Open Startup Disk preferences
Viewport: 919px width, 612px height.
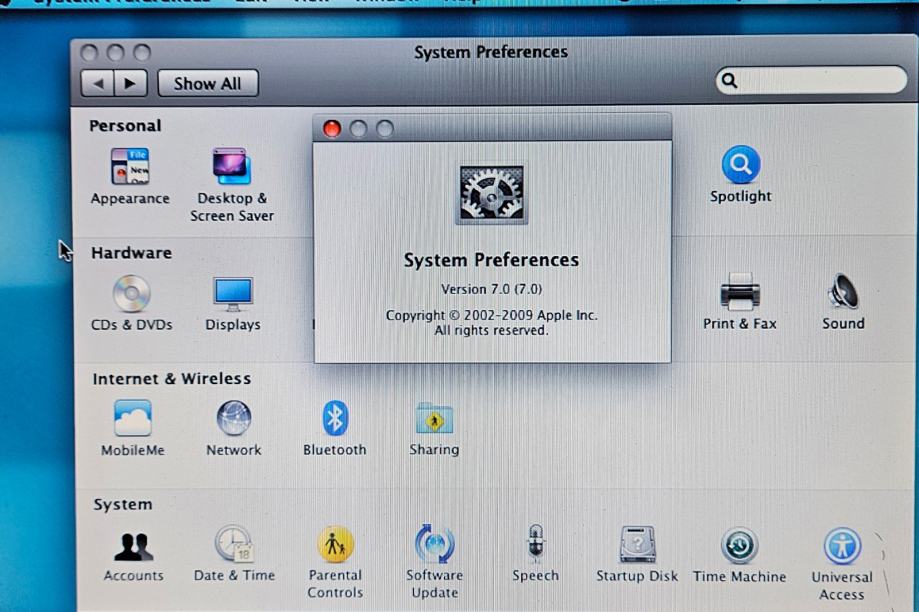[x=637, y=554]
